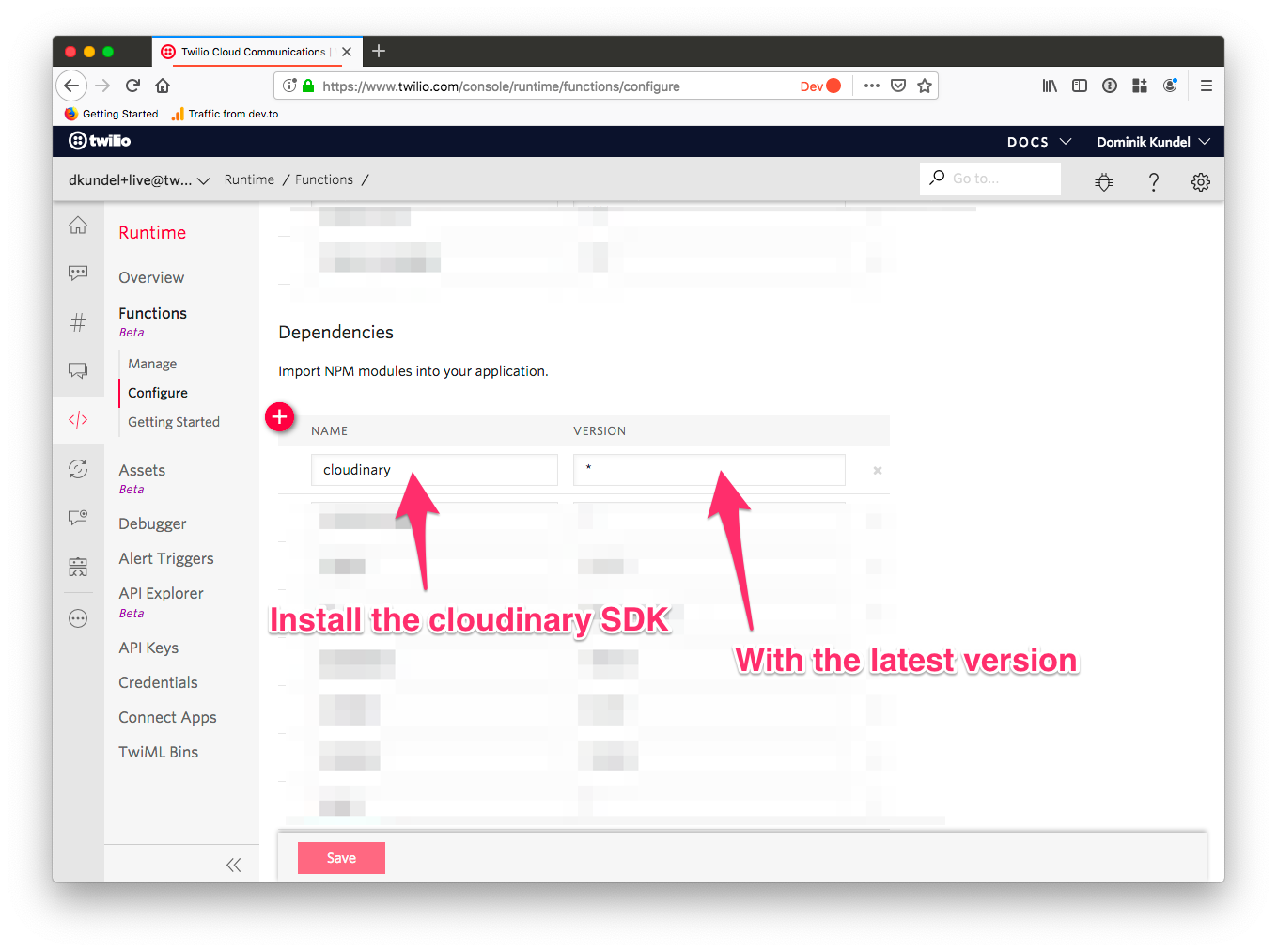Open the Twilio debugger bug icon
1277x952 pixels.
(x=1104, y=181)
